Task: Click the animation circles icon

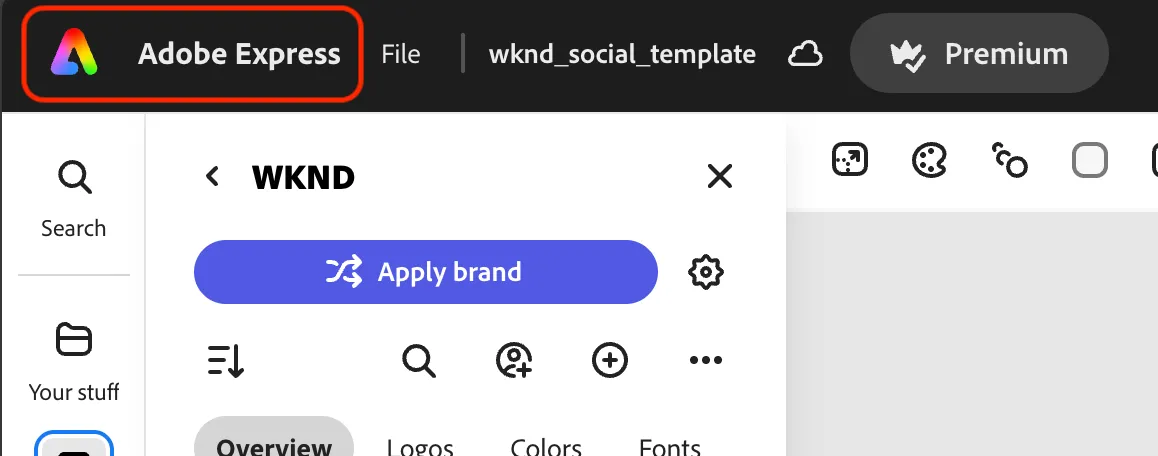Action: tap(1010, 160)
